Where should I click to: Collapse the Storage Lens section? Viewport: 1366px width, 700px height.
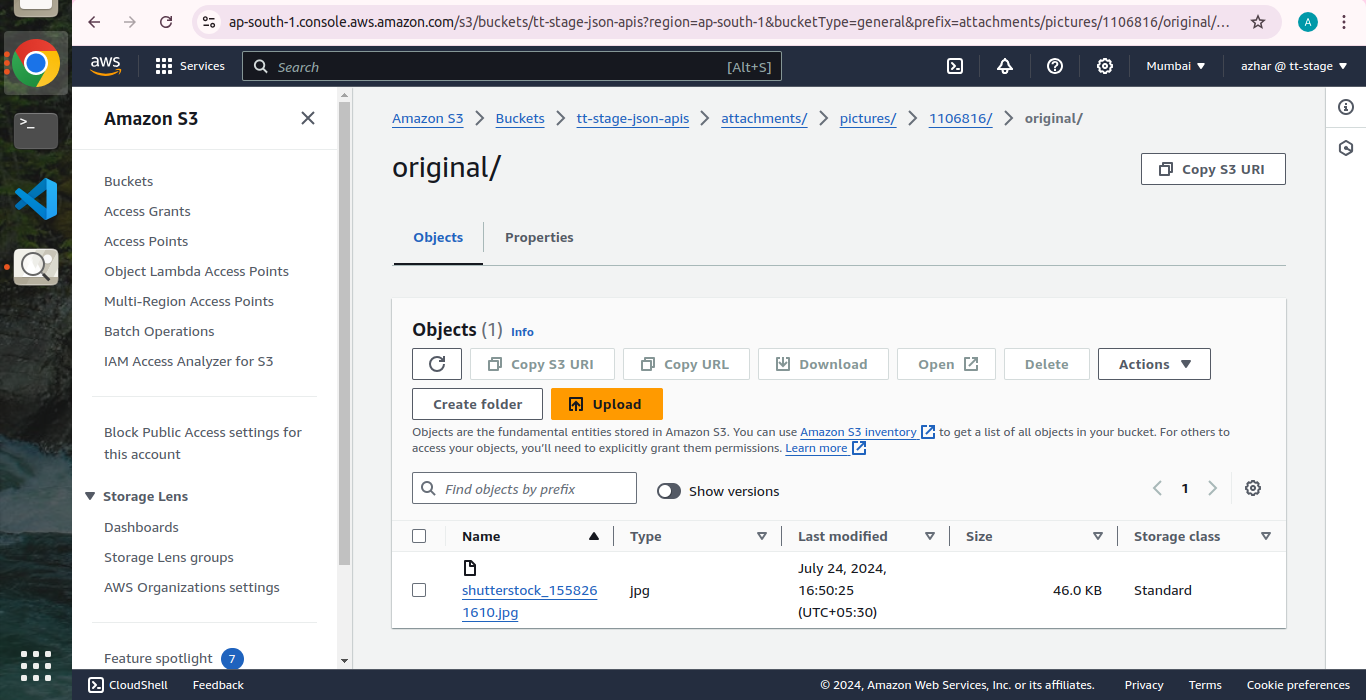tap(91, 496)
